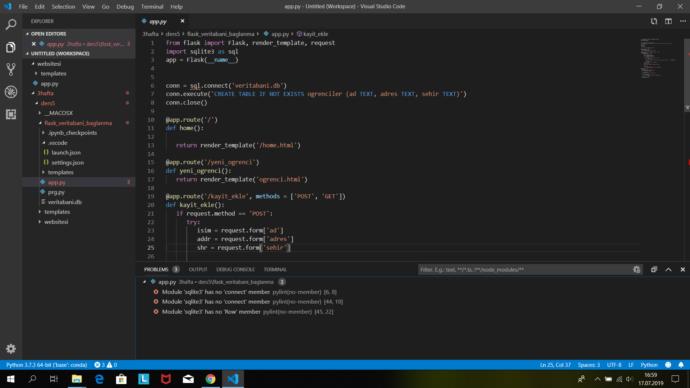690x388 pixels.
Task: Close app.py in Open Editors list
Action: click(34, 44)
